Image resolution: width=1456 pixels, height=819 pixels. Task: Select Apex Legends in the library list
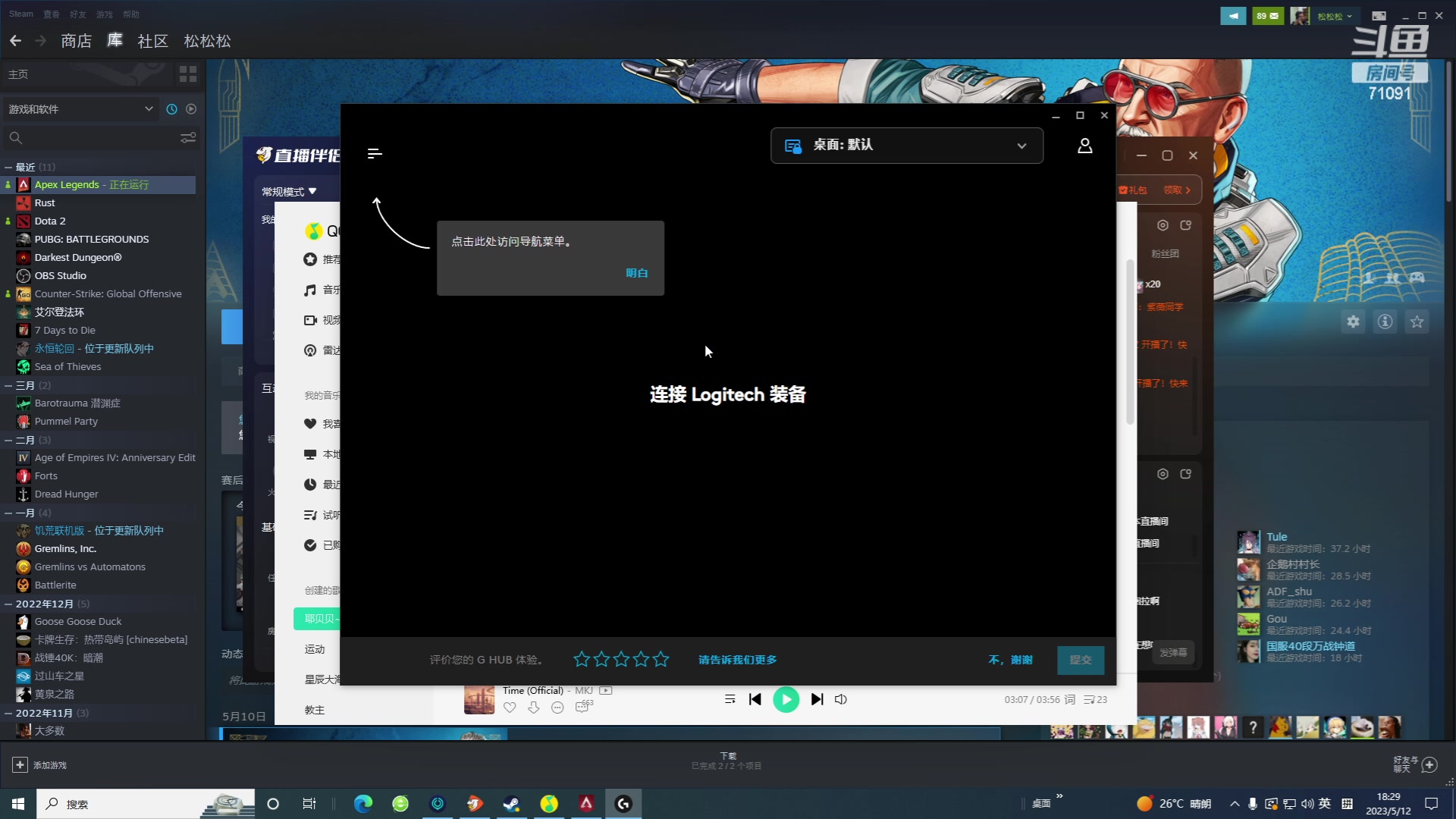click(99, 184)
